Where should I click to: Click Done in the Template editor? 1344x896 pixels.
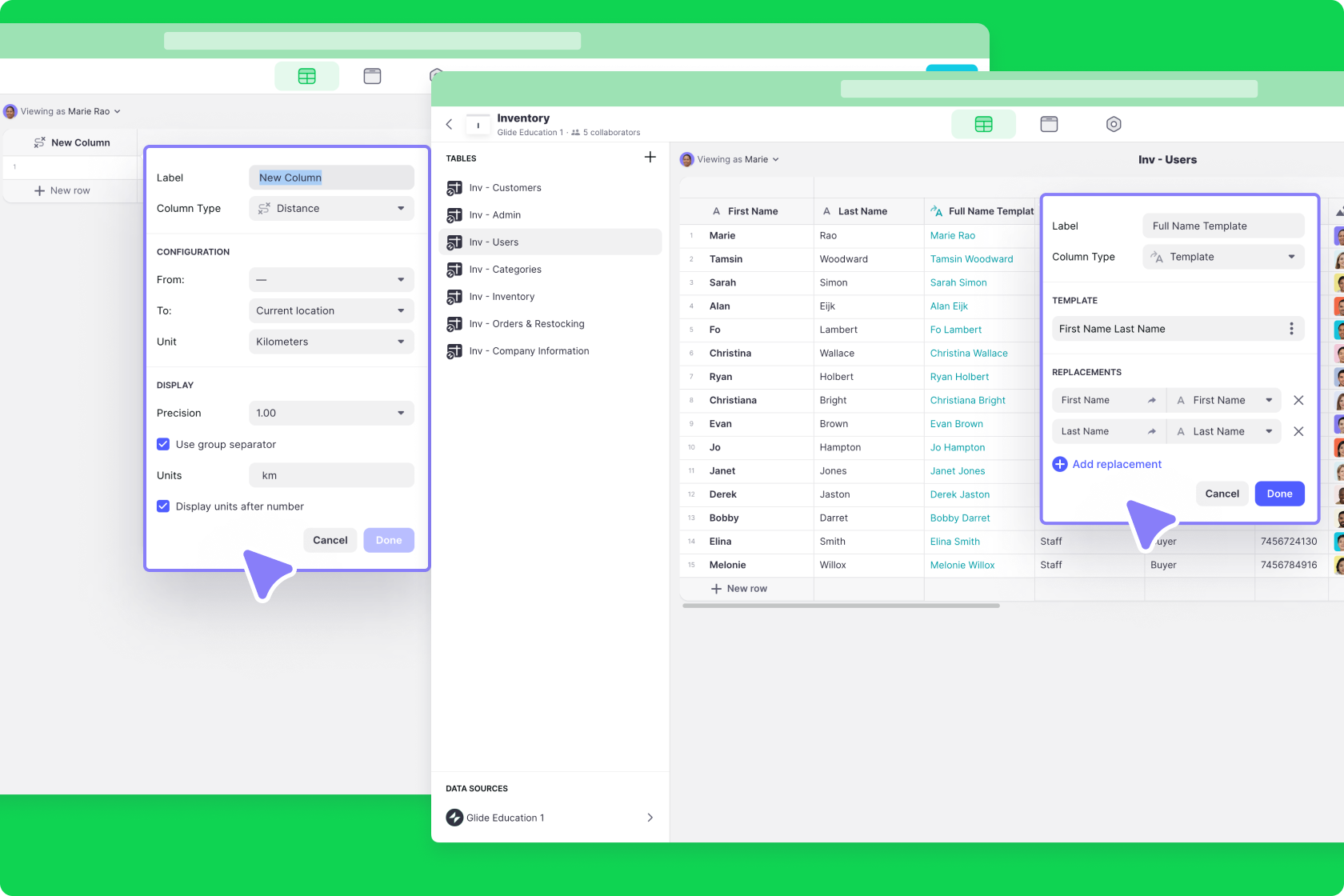click(1278, 494)
